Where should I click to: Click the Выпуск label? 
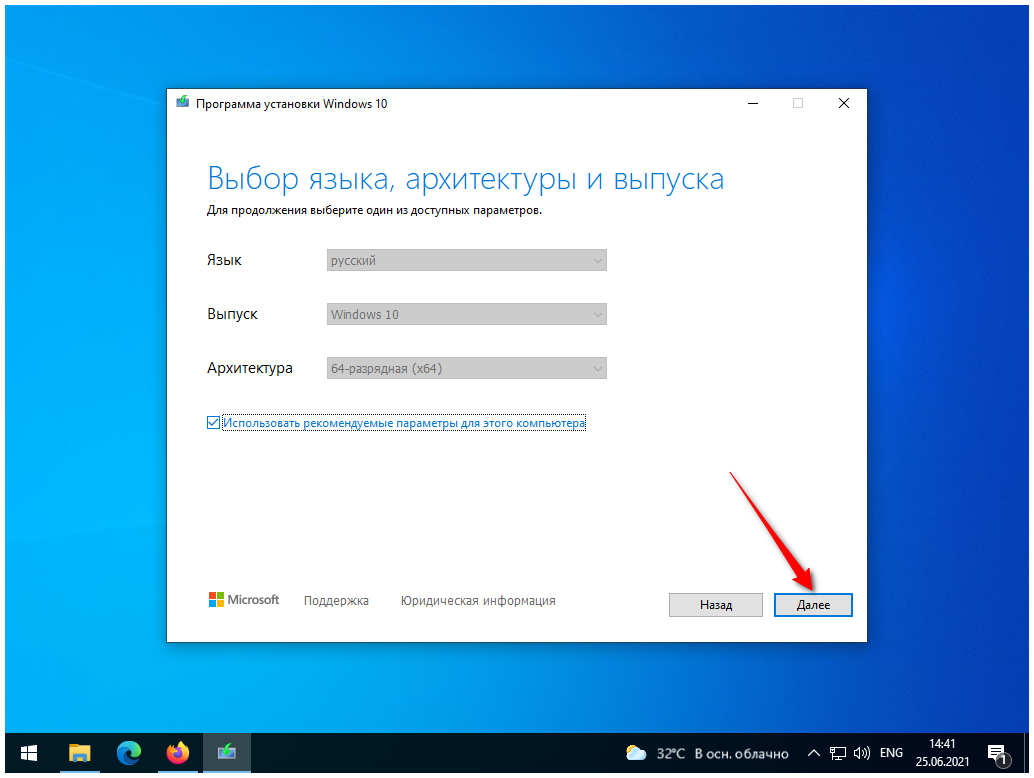tap(232, 314)
